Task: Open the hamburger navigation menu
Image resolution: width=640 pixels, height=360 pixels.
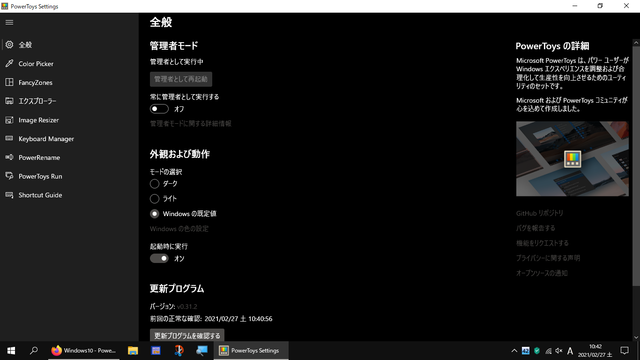Action: (9, 22)
